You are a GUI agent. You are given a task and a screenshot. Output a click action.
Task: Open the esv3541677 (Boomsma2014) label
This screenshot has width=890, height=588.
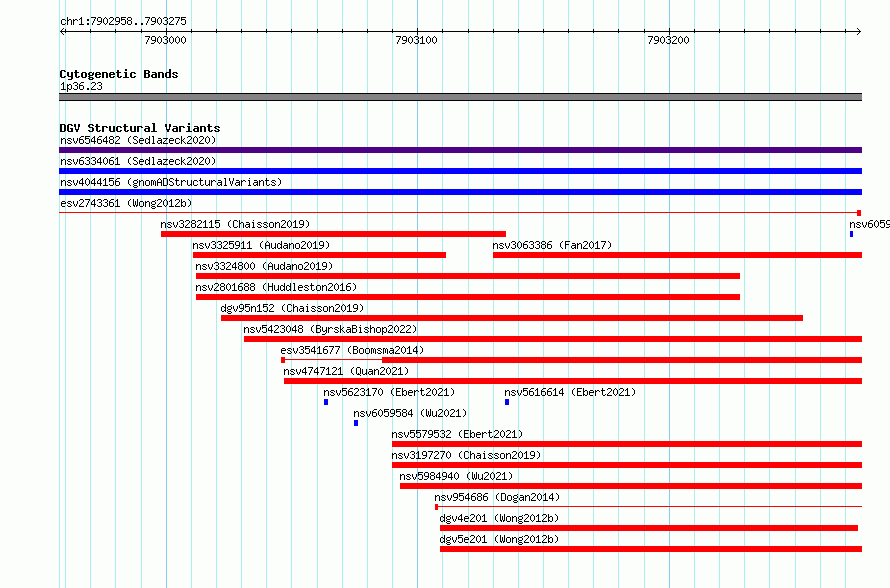[352, 350]
